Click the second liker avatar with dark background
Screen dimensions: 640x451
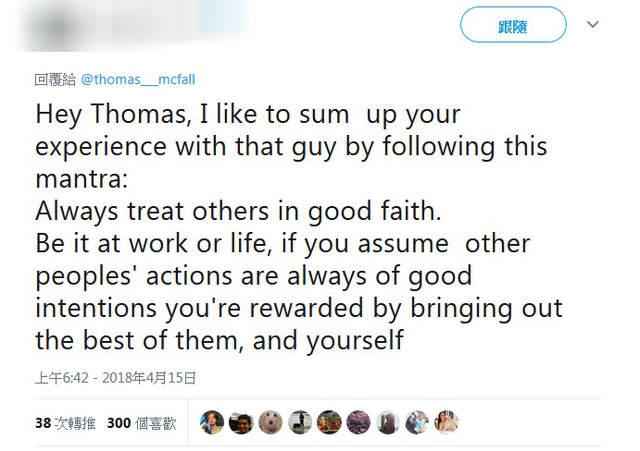241,423
